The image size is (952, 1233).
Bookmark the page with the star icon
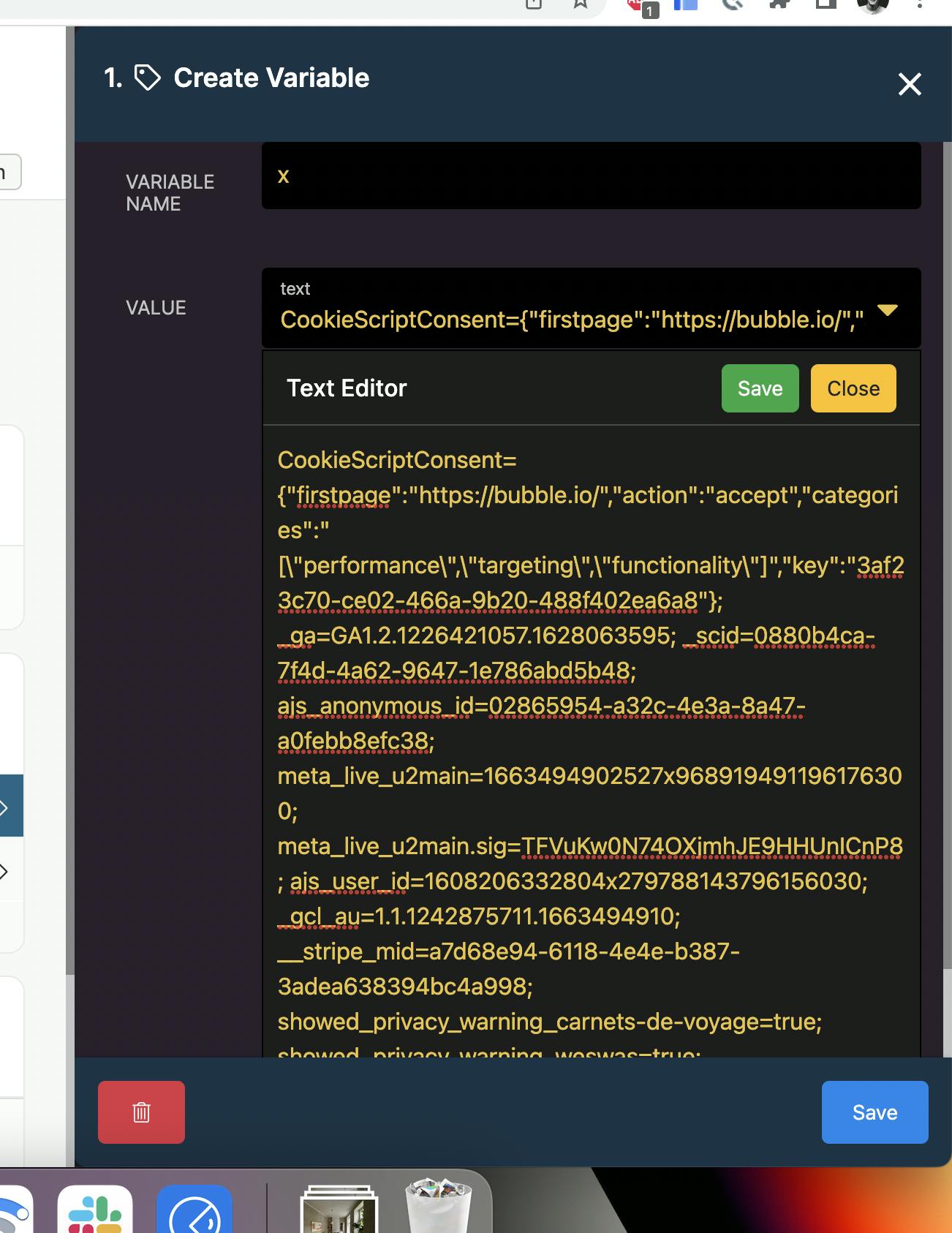click(x=581, y=4)
